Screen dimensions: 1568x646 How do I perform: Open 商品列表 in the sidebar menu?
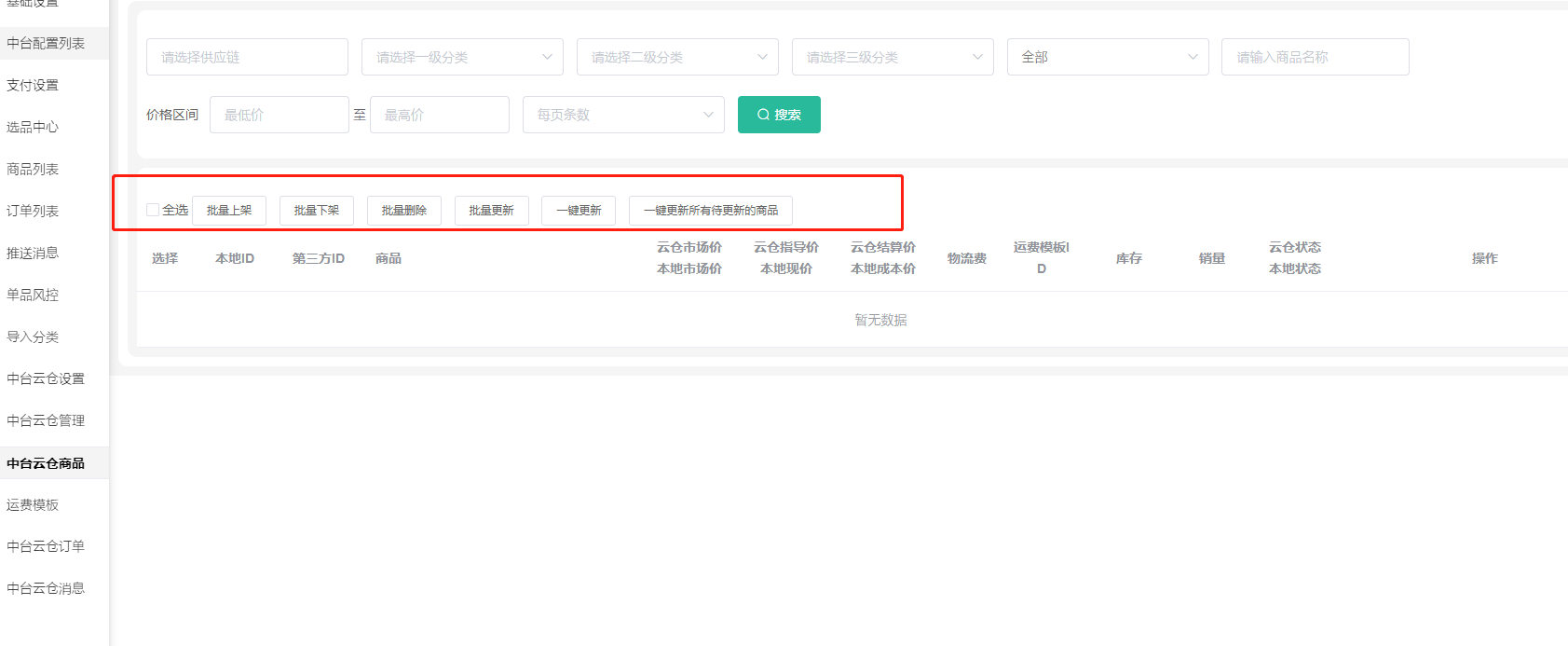coord(33,169)
